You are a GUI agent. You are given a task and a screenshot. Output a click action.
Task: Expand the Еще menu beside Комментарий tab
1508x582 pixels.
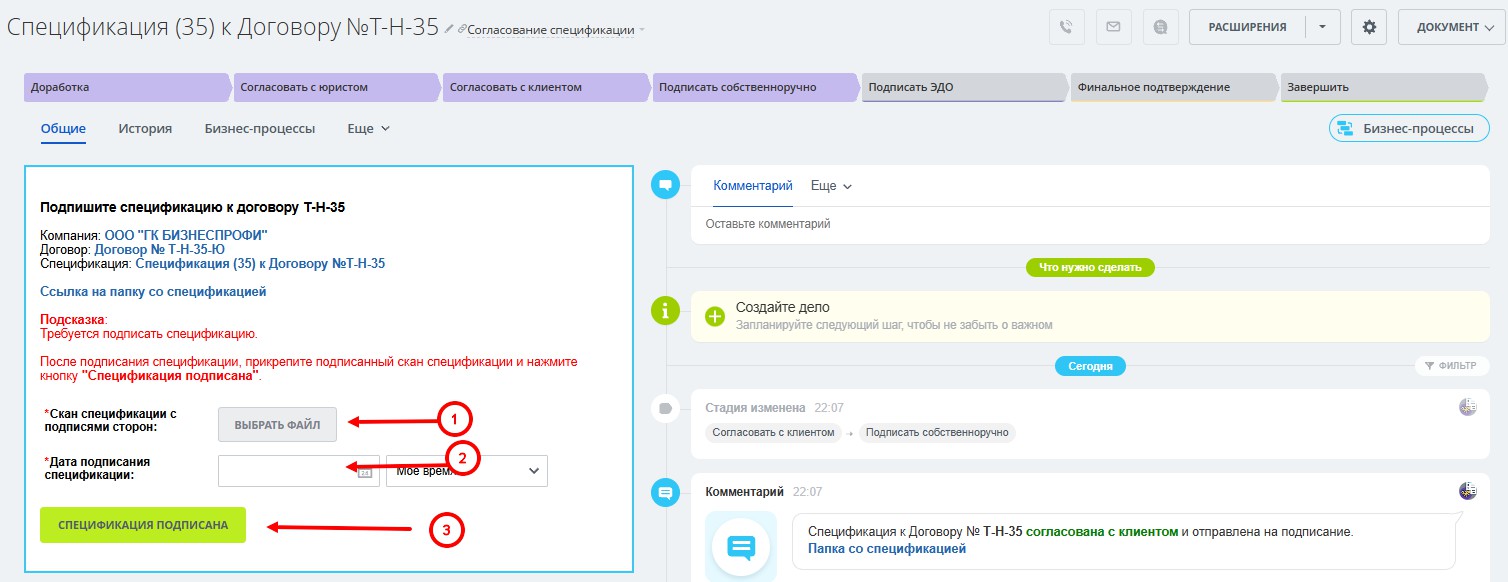(x=831, y=186)
